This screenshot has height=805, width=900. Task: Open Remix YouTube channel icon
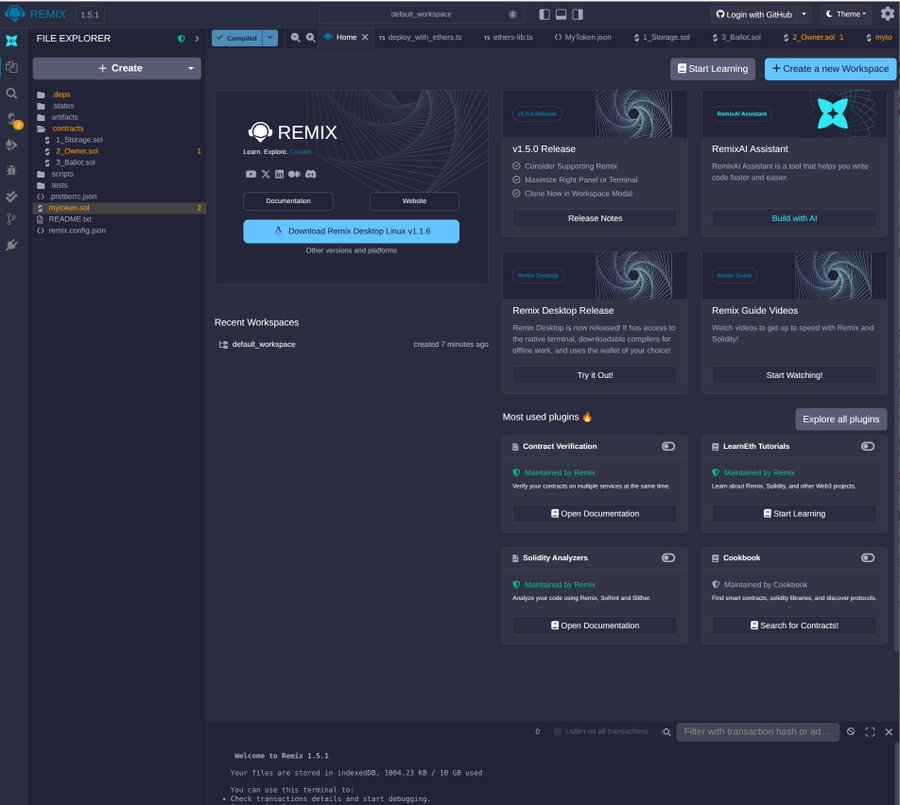point(251,174)
